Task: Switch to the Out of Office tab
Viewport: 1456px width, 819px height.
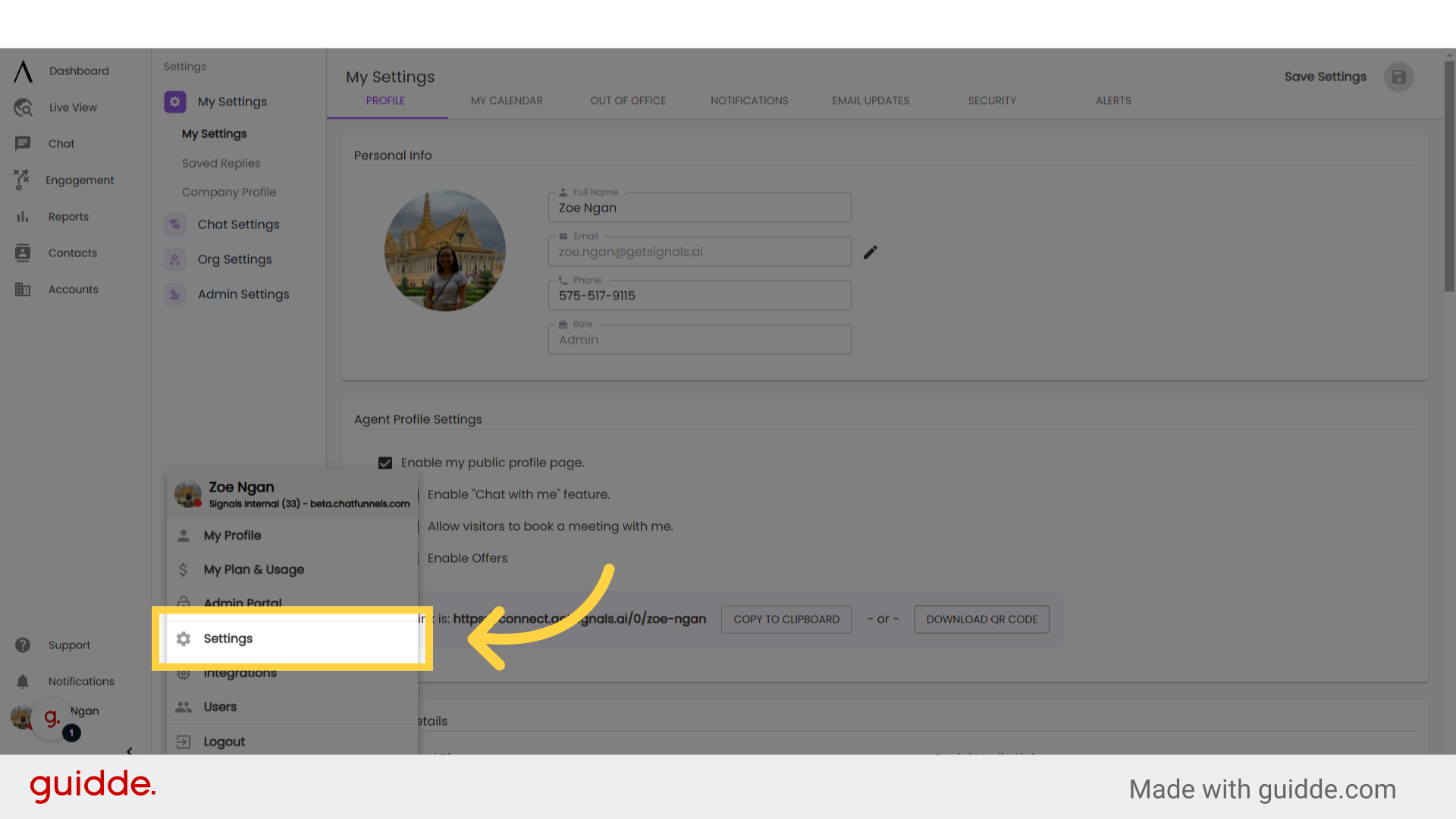Action: [628, 101]
